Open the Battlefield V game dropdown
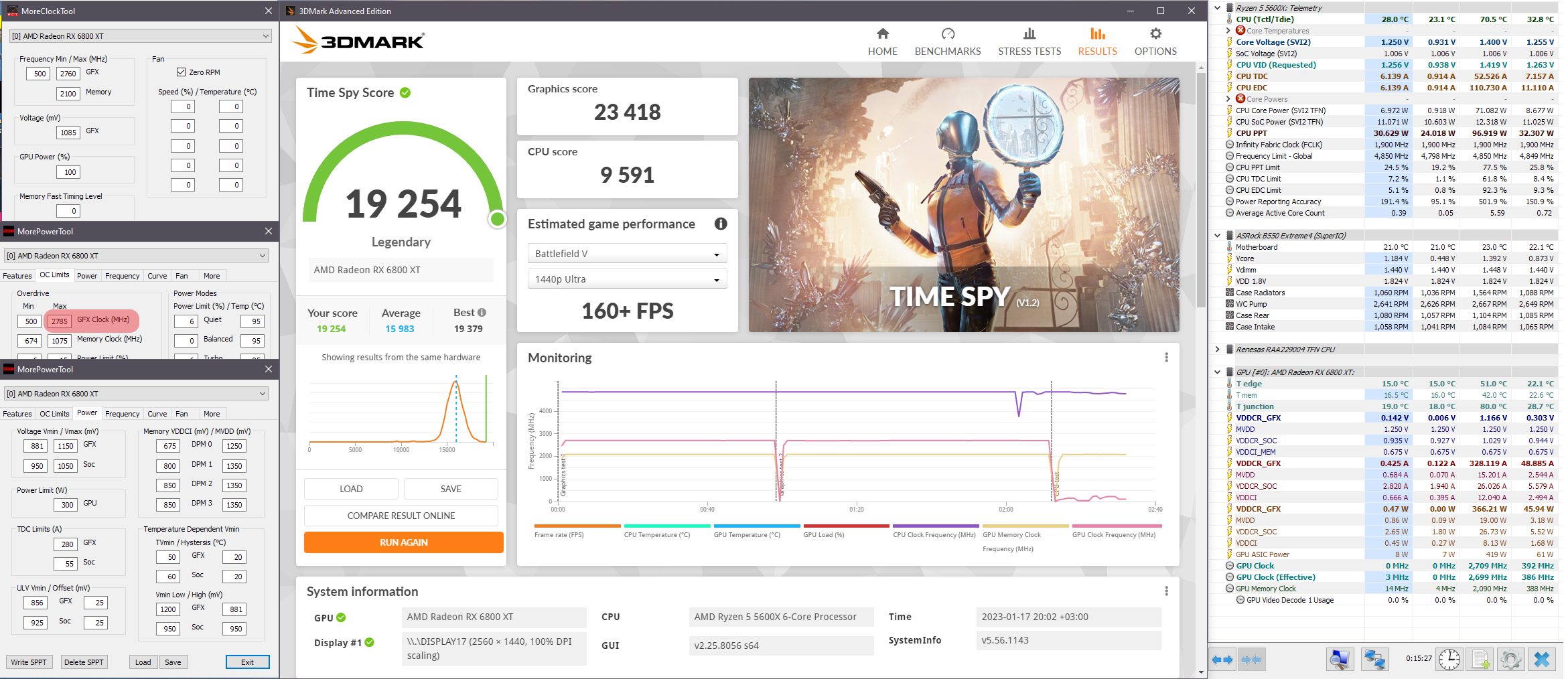This screenshot has height=679, width=1568. pyautogui.click(x=627, y=254)
